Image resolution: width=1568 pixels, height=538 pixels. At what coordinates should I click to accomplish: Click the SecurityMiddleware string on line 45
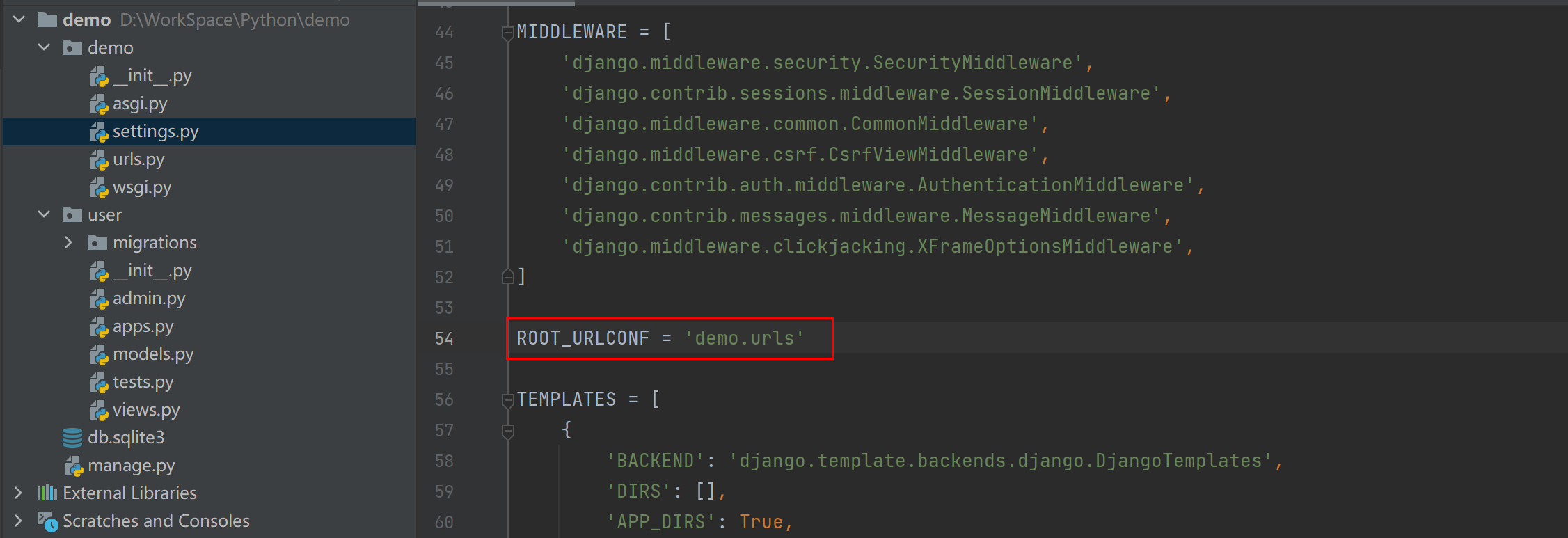(x=823, y=63)
